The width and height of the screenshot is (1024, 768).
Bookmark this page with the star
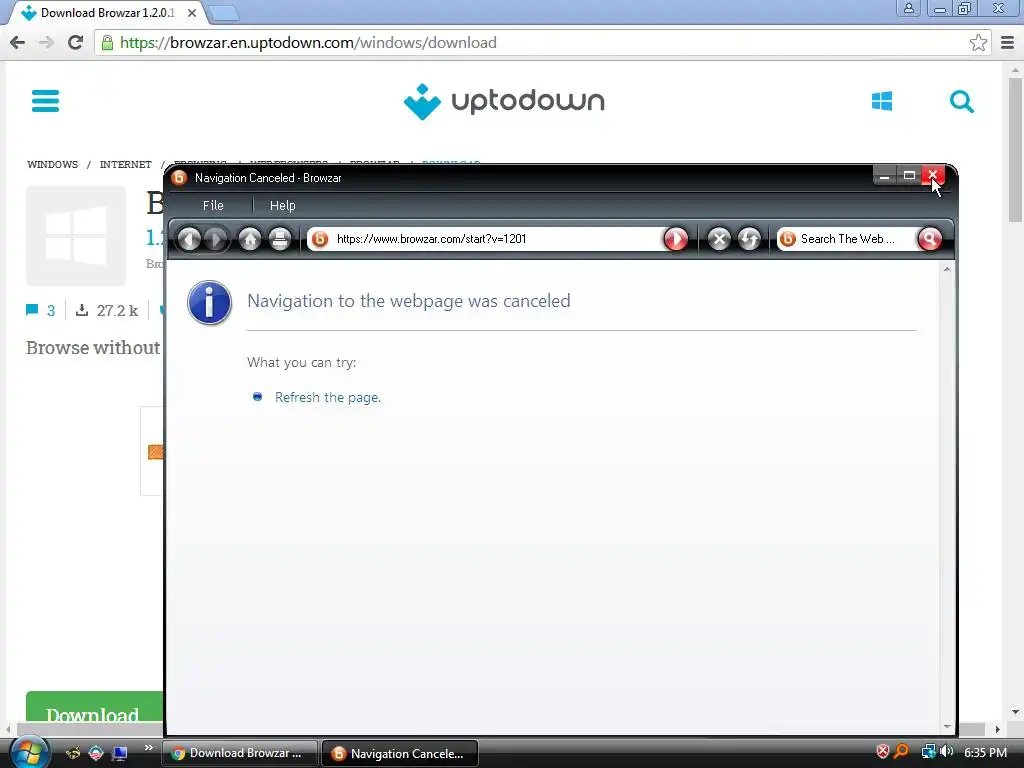pyautogui.click(x=978, y=42)
